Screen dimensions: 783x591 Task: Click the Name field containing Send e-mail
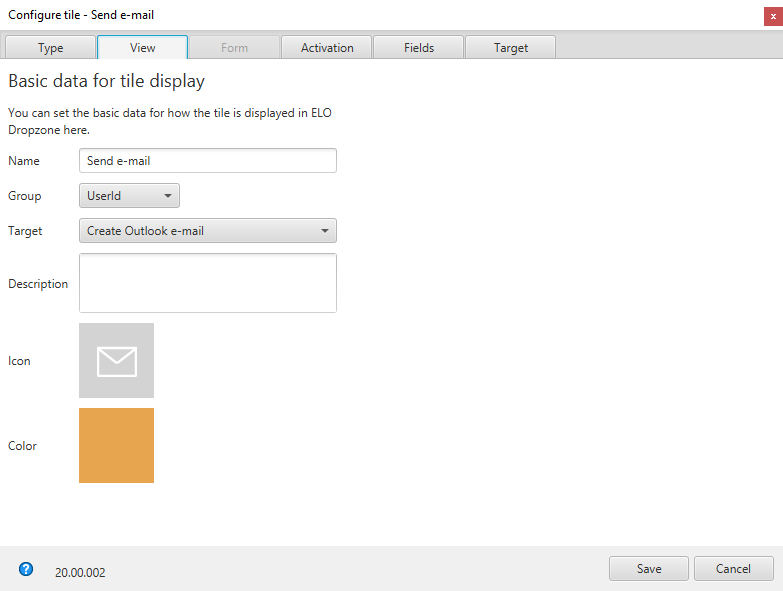point(207,161)
